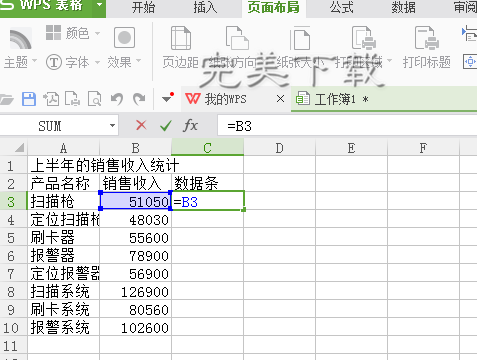The image size is (477, 360).
Task: Click the 纸张方向 orientation icon
Action: [x=237, y=38]
